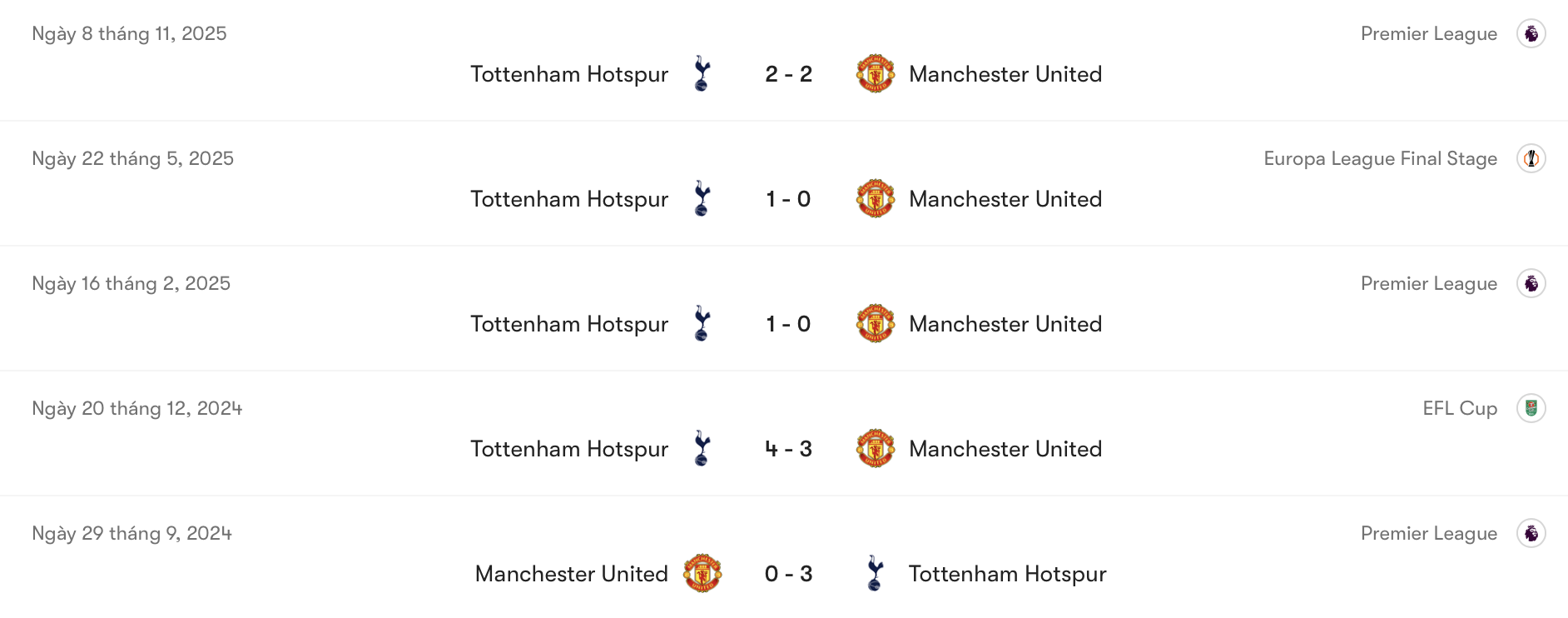Select the Manchester United crest in the 0-3 match
The width and height of the screenshot is (1568, 618).
[702, 574]
